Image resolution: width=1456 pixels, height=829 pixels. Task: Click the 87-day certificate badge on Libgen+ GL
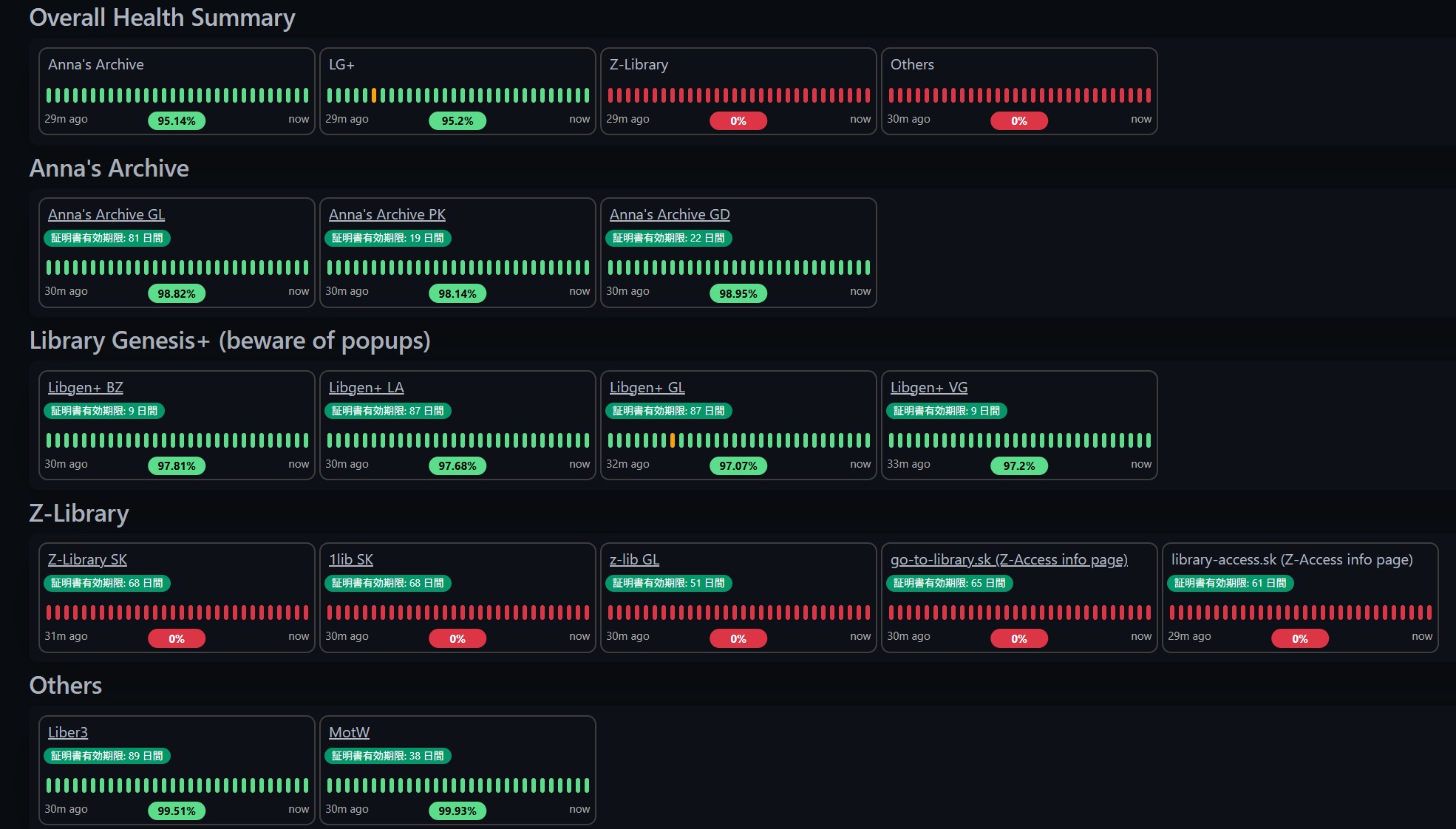point(669,411)
